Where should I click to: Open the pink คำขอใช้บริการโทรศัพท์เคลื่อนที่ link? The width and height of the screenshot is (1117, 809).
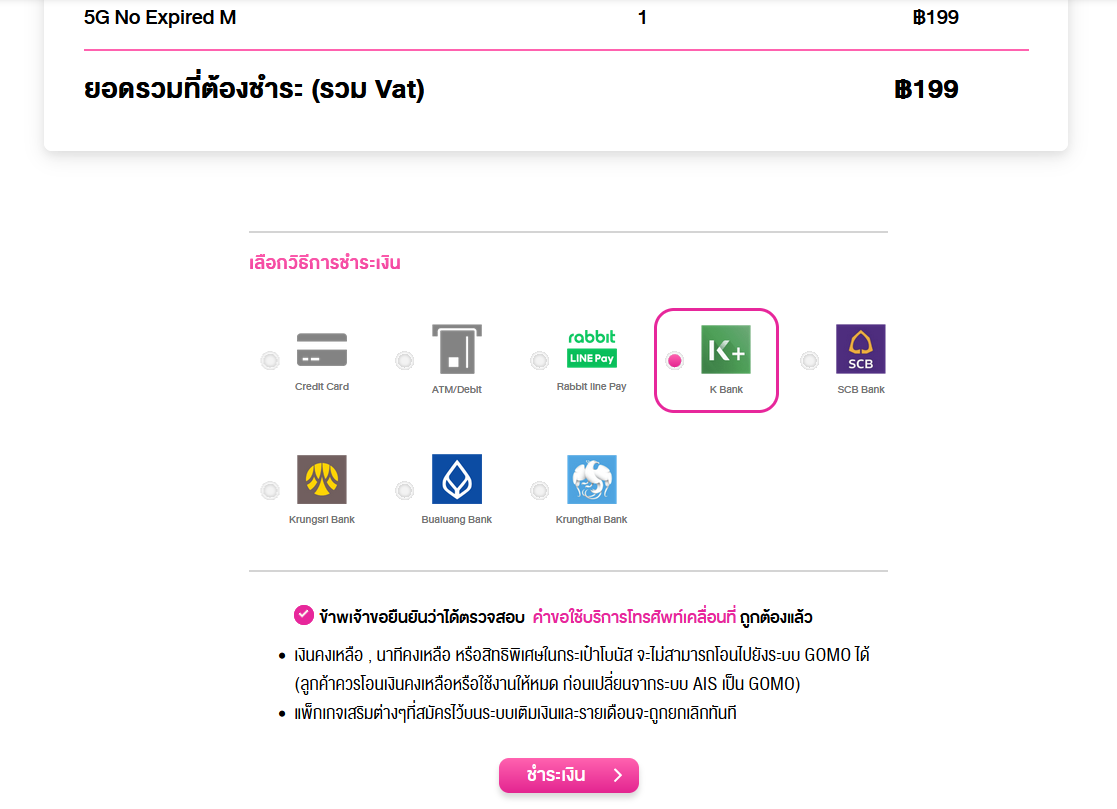point(634,617)
